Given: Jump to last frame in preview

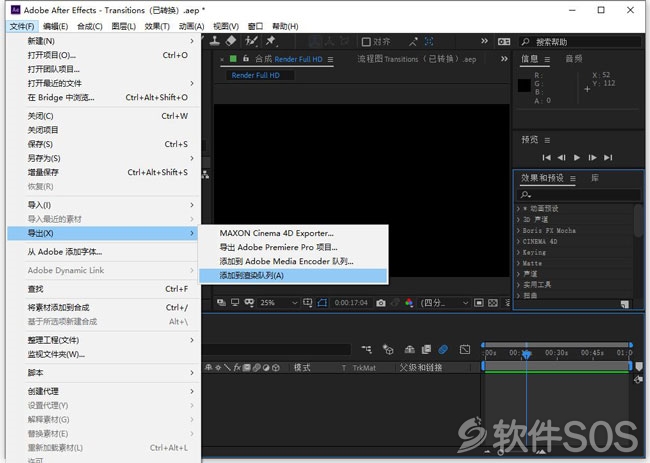Looking at the screenshot, I should coord(608,158).
